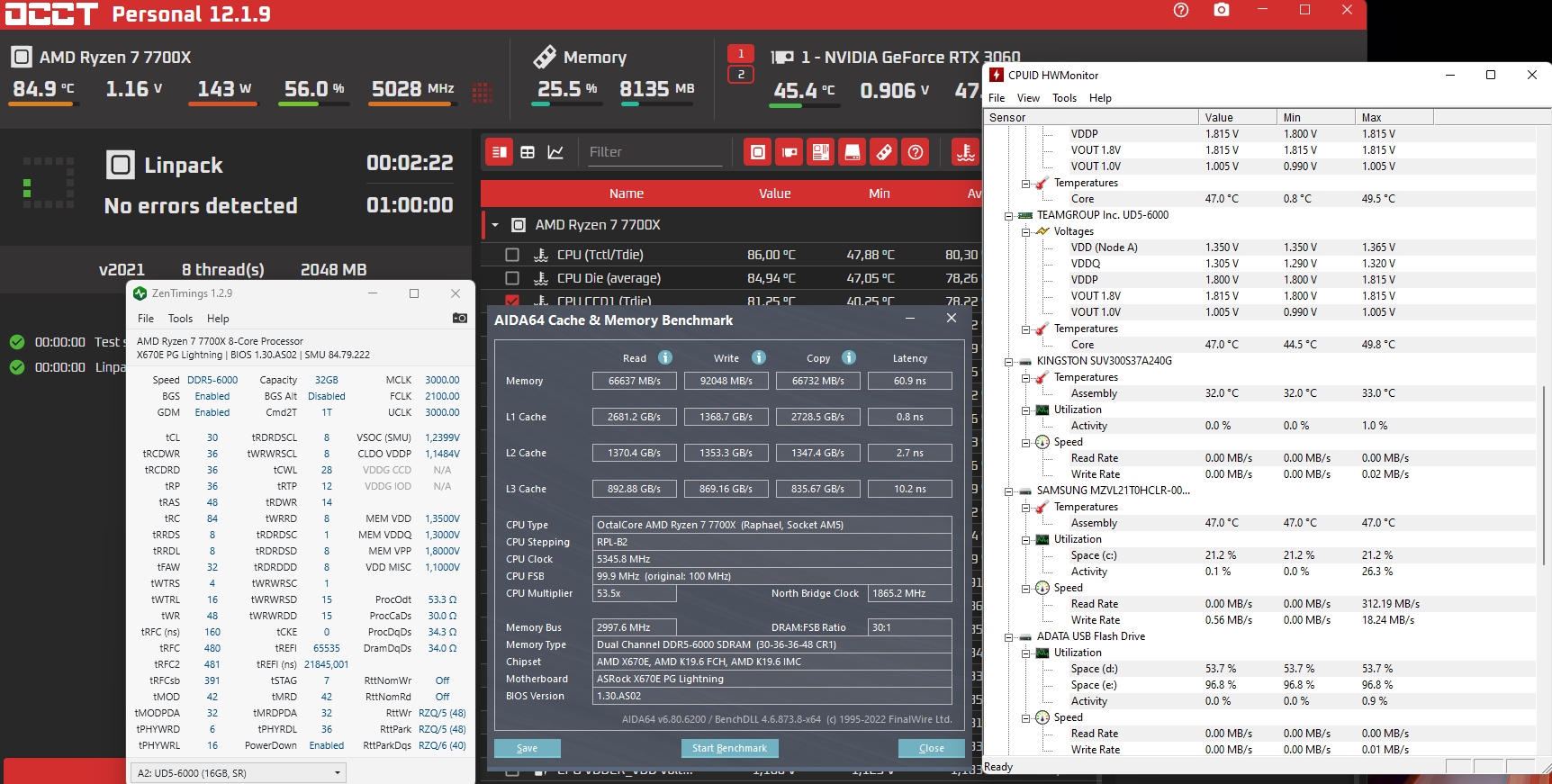The image size is (1552, 784).
Task: Toggle the memory stick sensor filter in OCCT
Action: tap(884, 152)
